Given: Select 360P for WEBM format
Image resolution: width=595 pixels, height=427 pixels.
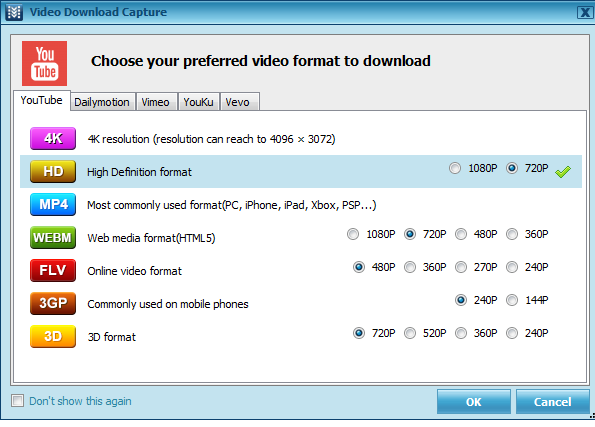Looking at the screenshot, I should pyautogui.click(x=512, y=234).
